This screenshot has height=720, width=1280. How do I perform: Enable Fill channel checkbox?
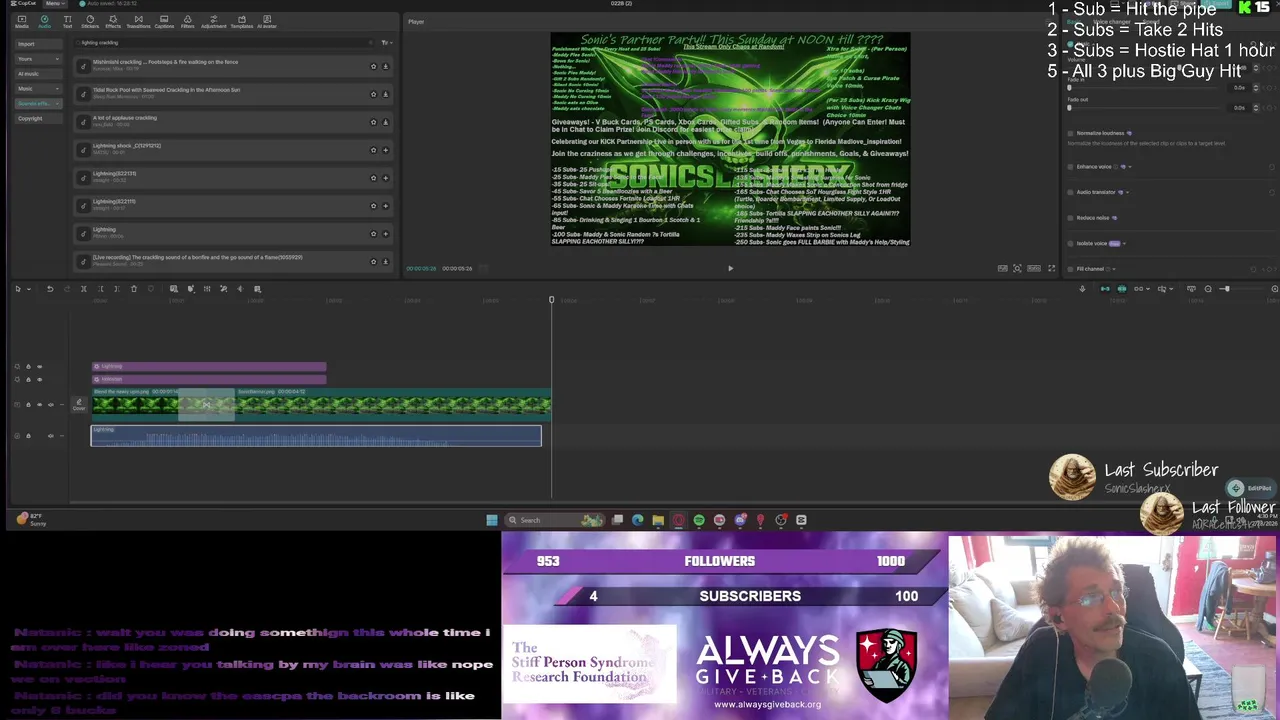(1071, 269)
